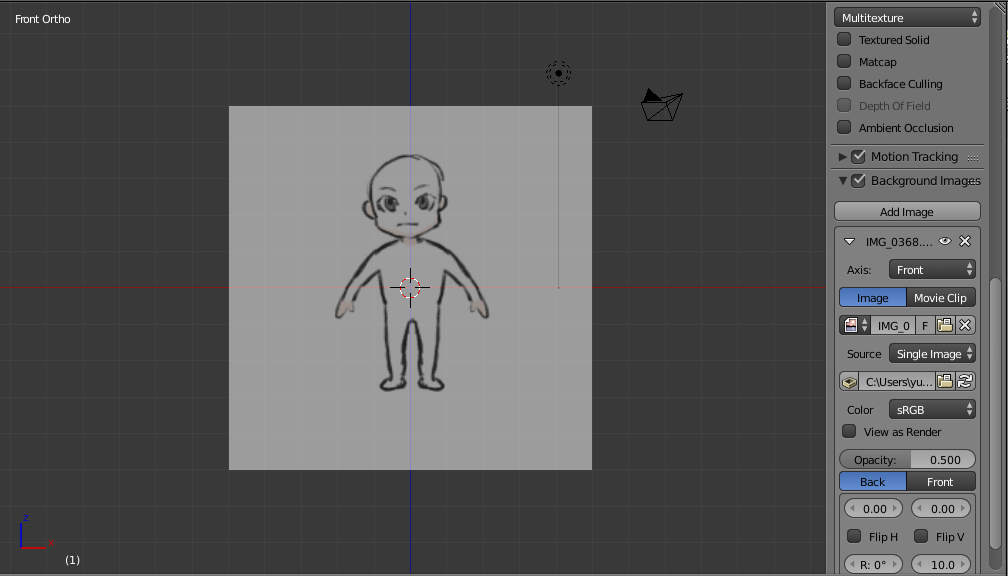This screenshot has width=1008, height=576.
Task: Select Back draw depth option
Action: coord(872,482)
